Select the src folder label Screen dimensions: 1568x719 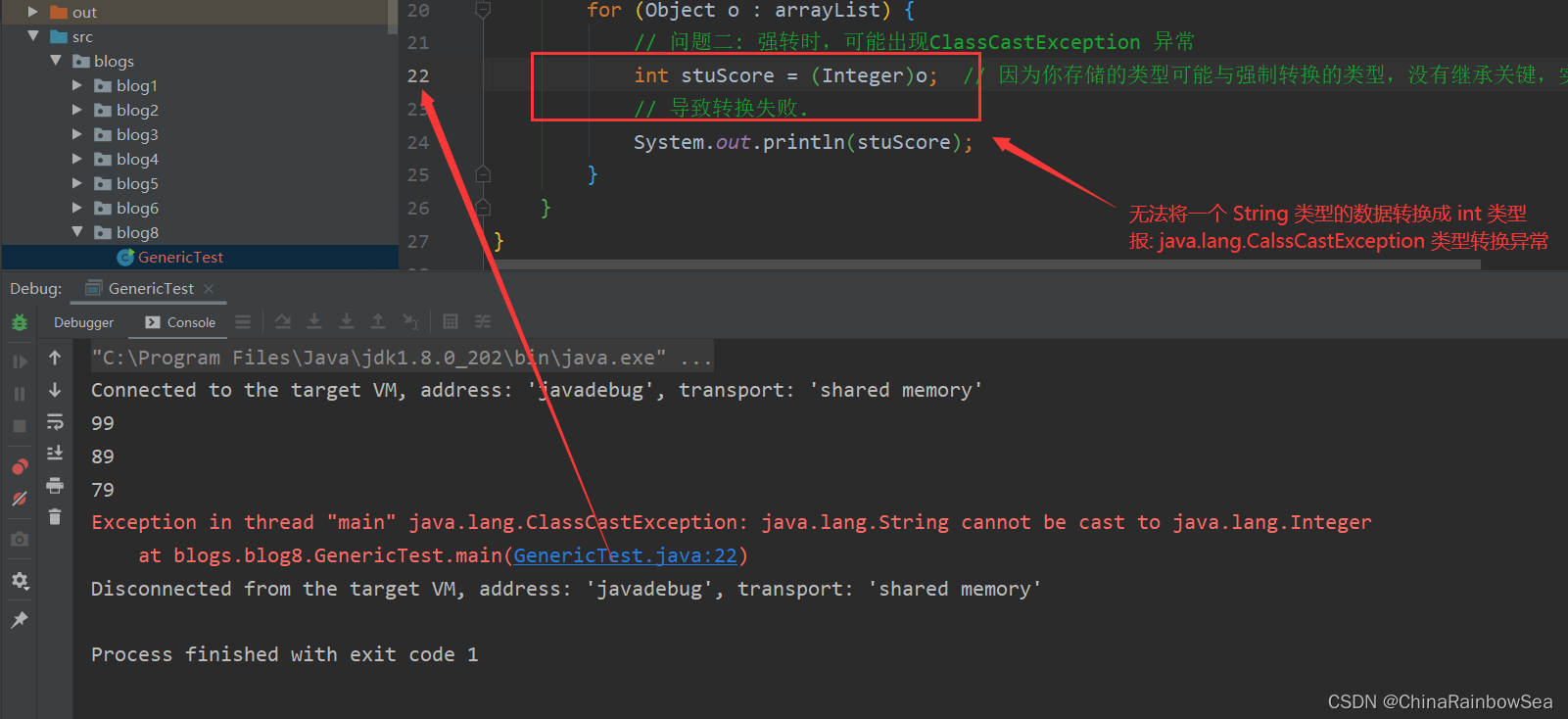(82, 36)
